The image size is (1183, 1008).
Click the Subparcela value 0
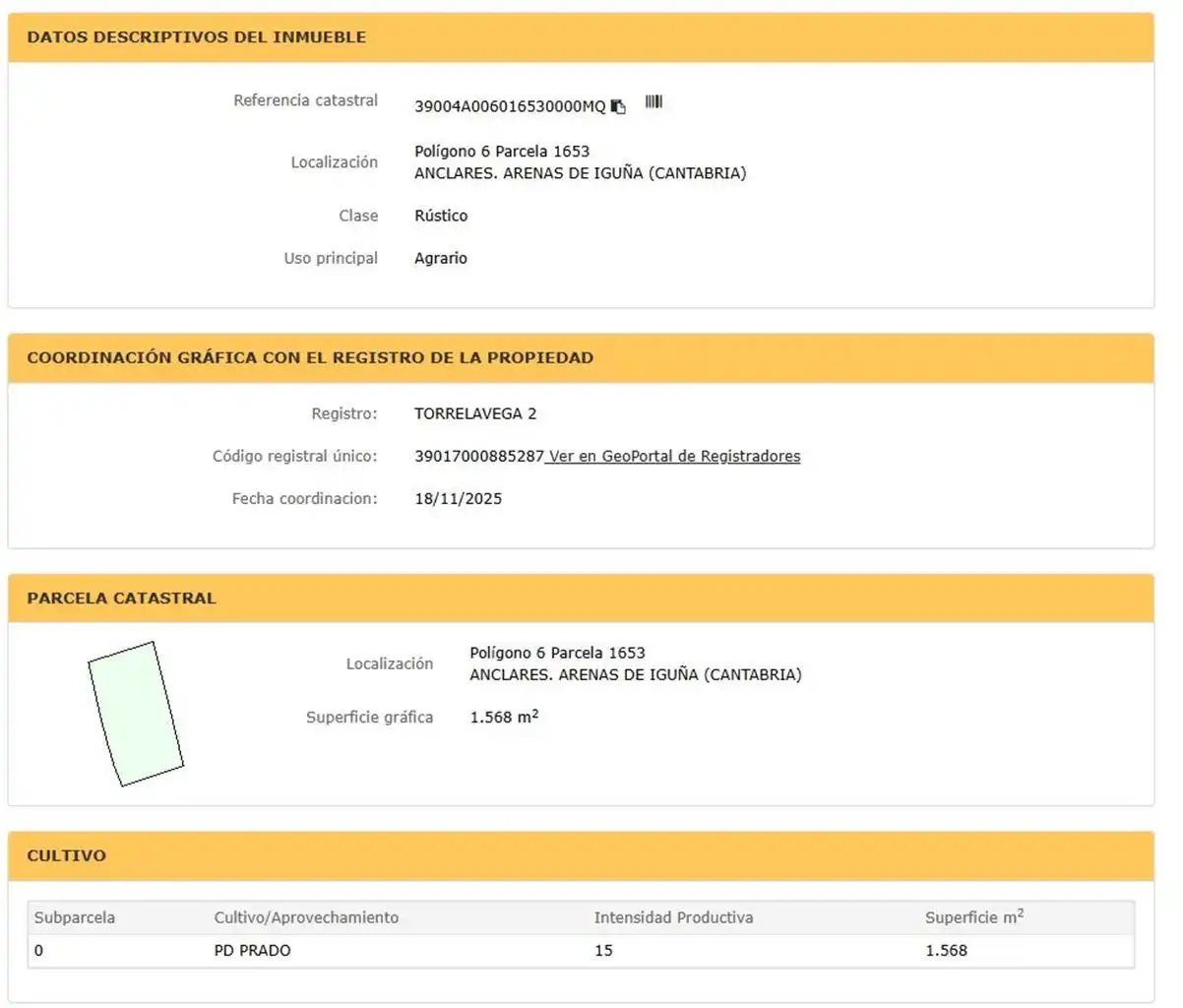(38, 950)
